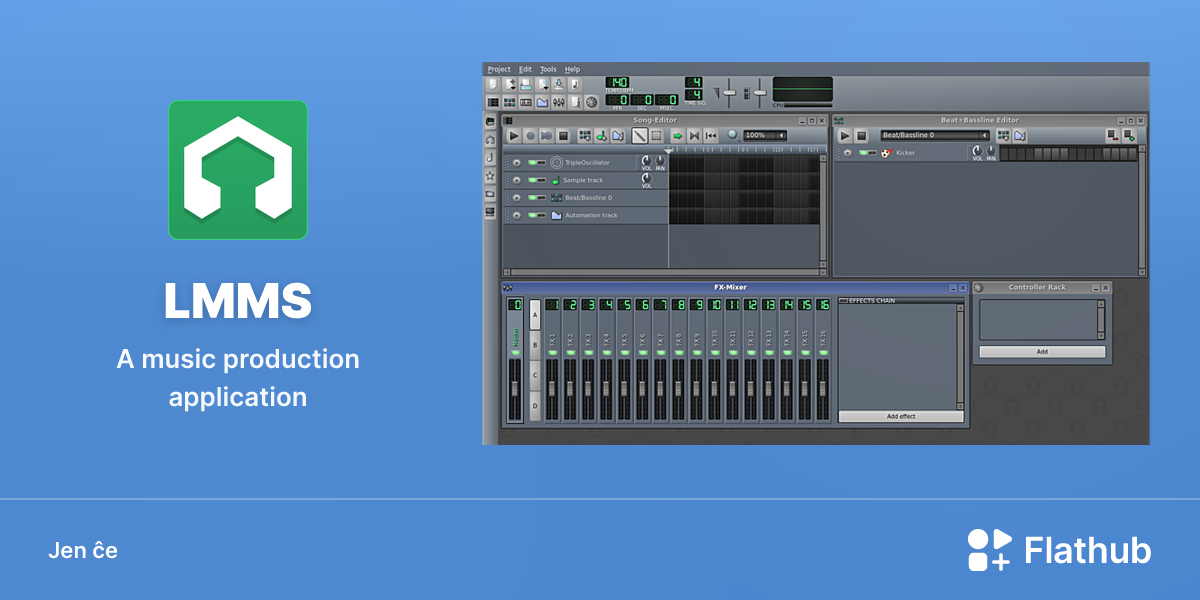Add beat step icon in Beat+Bassline Editor
Screen dimensions: 1200x600
(x=1129, y=135)
